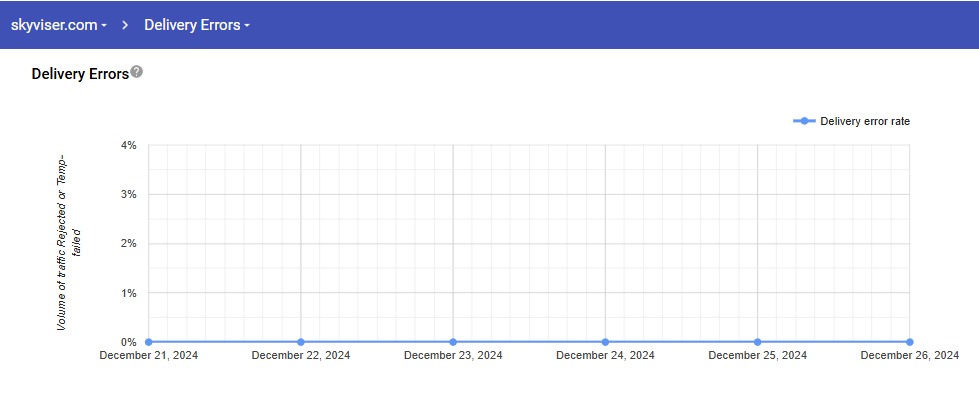Screen dimensions: 979x400
Task: Select the December 23, 2024 data point
Action: click(453, 342)
